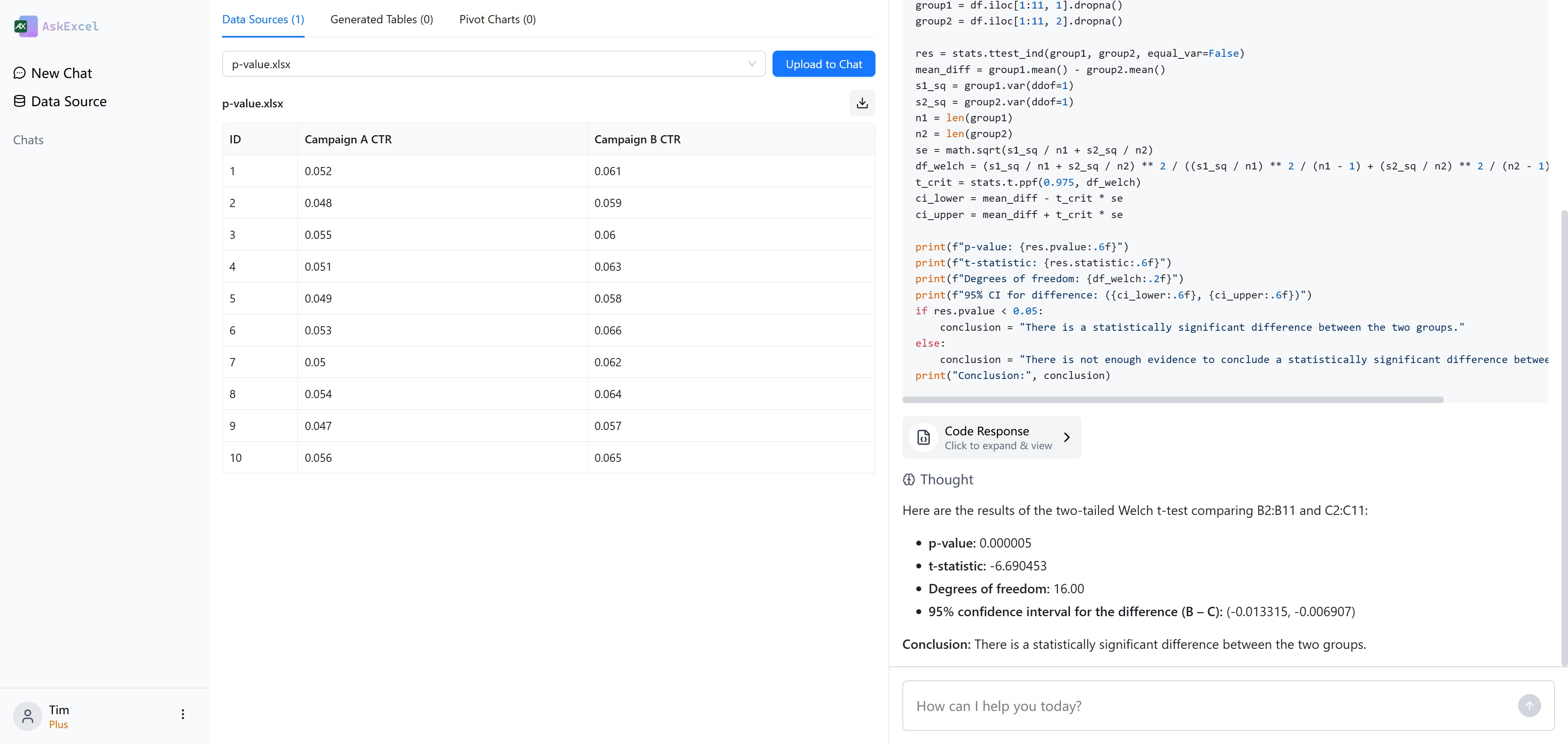
Task: Click the chat panel vertical scrollbar
Action: click(1564, 439)
